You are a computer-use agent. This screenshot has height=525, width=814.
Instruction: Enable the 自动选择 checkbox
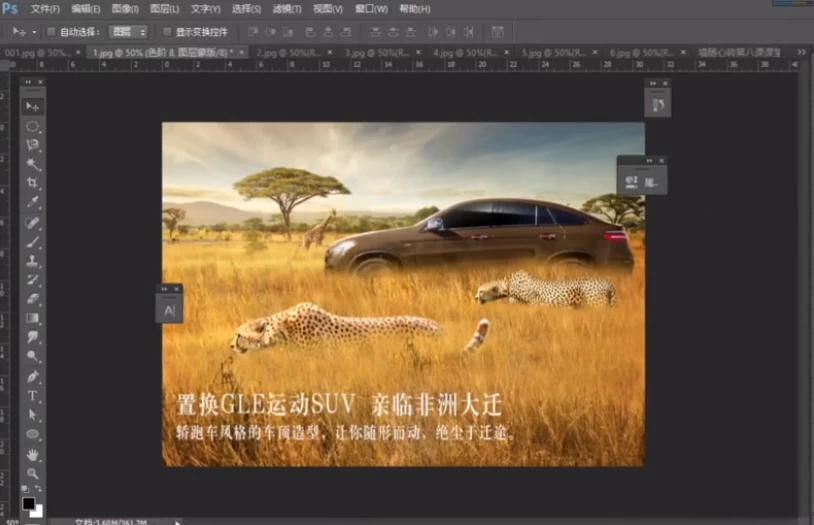[x=52, y=31]
